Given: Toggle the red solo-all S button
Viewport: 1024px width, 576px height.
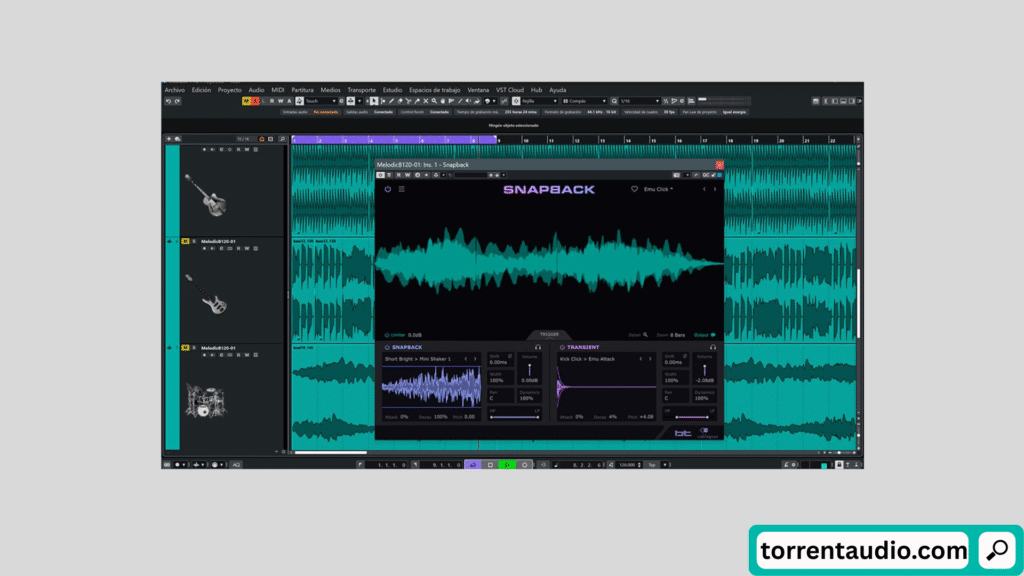Looking at the screenshot, I should pyautogui.click(x=255, y=101).
